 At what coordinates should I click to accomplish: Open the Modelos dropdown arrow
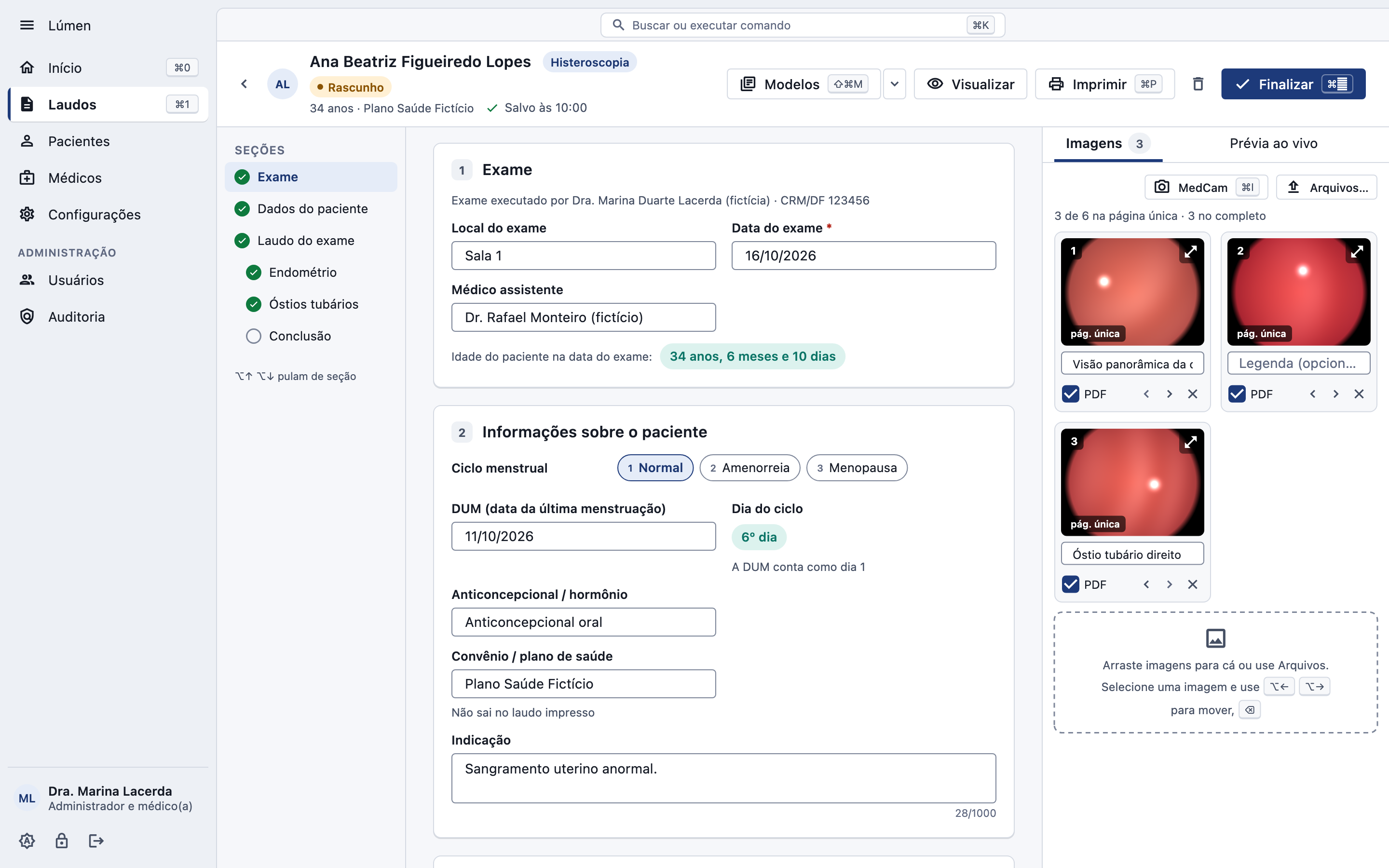[894, 84]
